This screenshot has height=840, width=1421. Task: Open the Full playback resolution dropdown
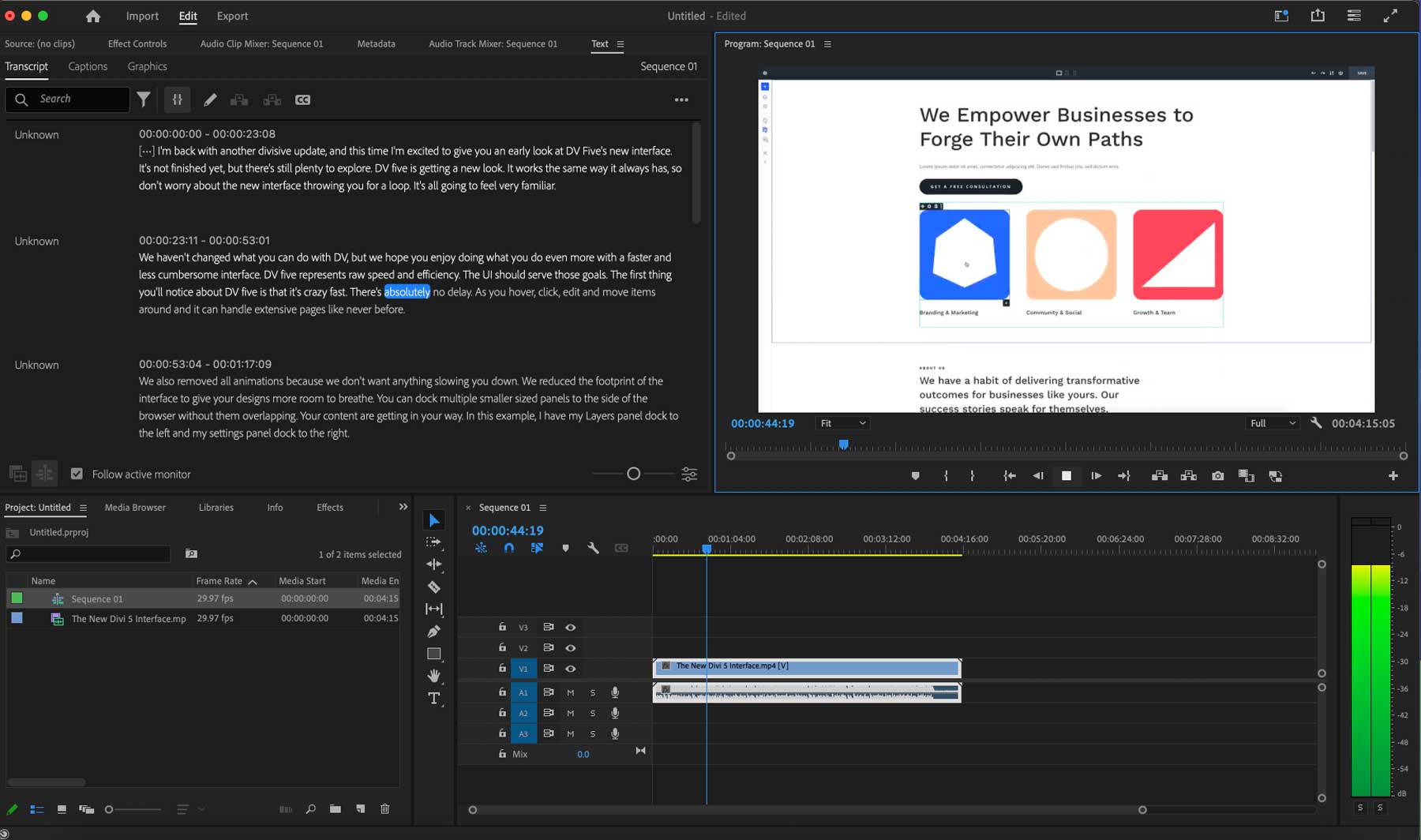(1271, 423)
